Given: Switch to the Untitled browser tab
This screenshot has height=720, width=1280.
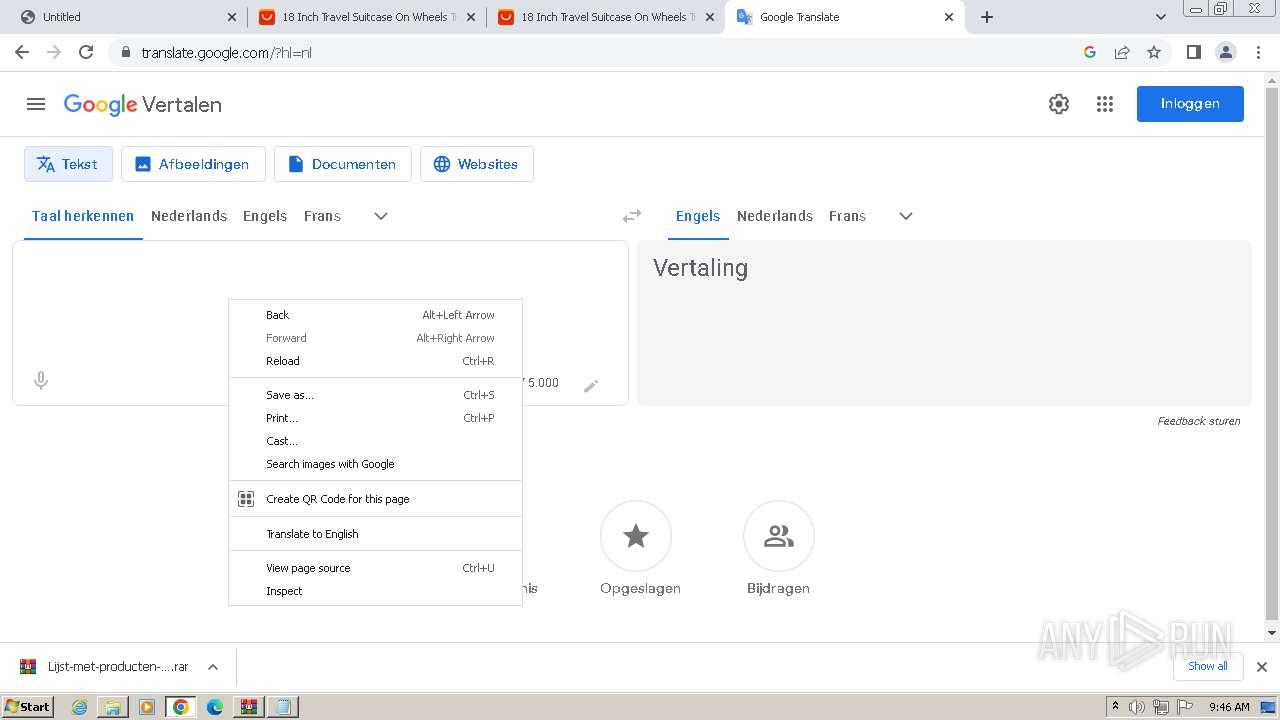Looking at the screenshot, I should point(124,17).
